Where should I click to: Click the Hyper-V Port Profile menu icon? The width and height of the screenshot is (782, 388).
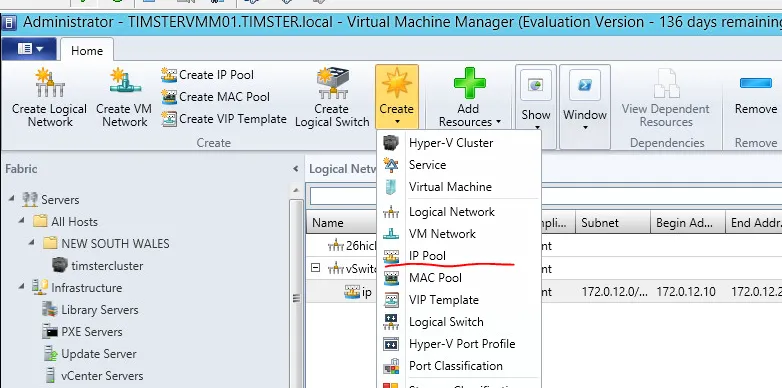coord(391,344)
